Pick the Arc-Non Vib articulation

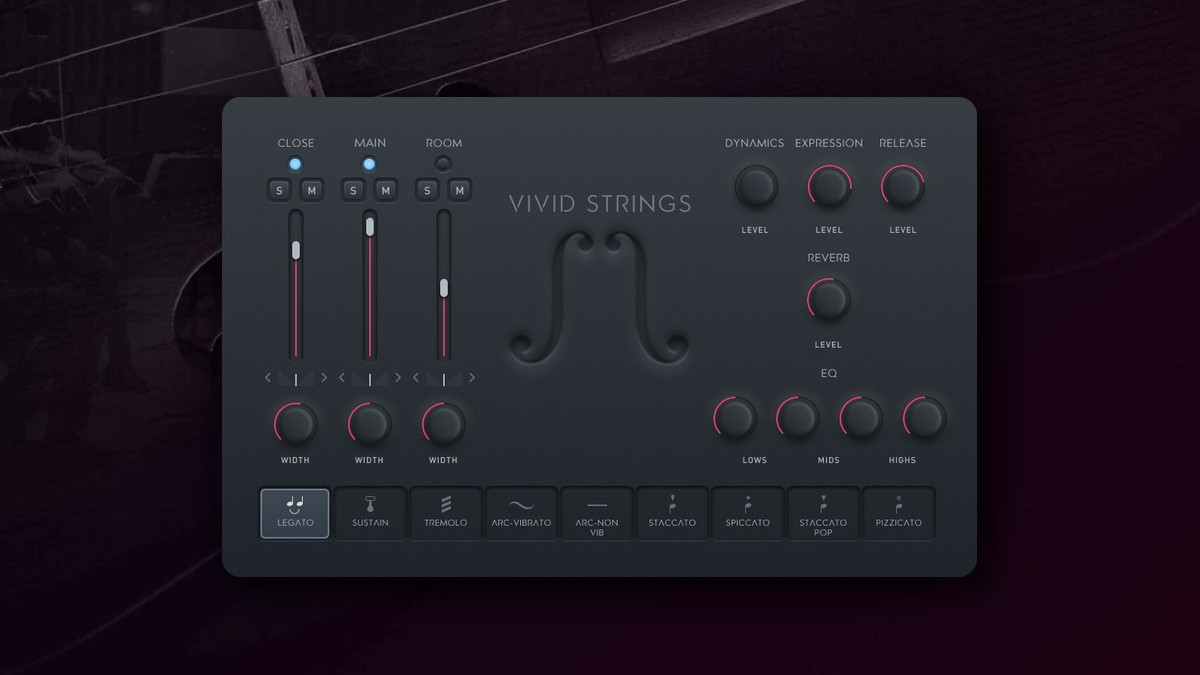(x=597, y=513)
